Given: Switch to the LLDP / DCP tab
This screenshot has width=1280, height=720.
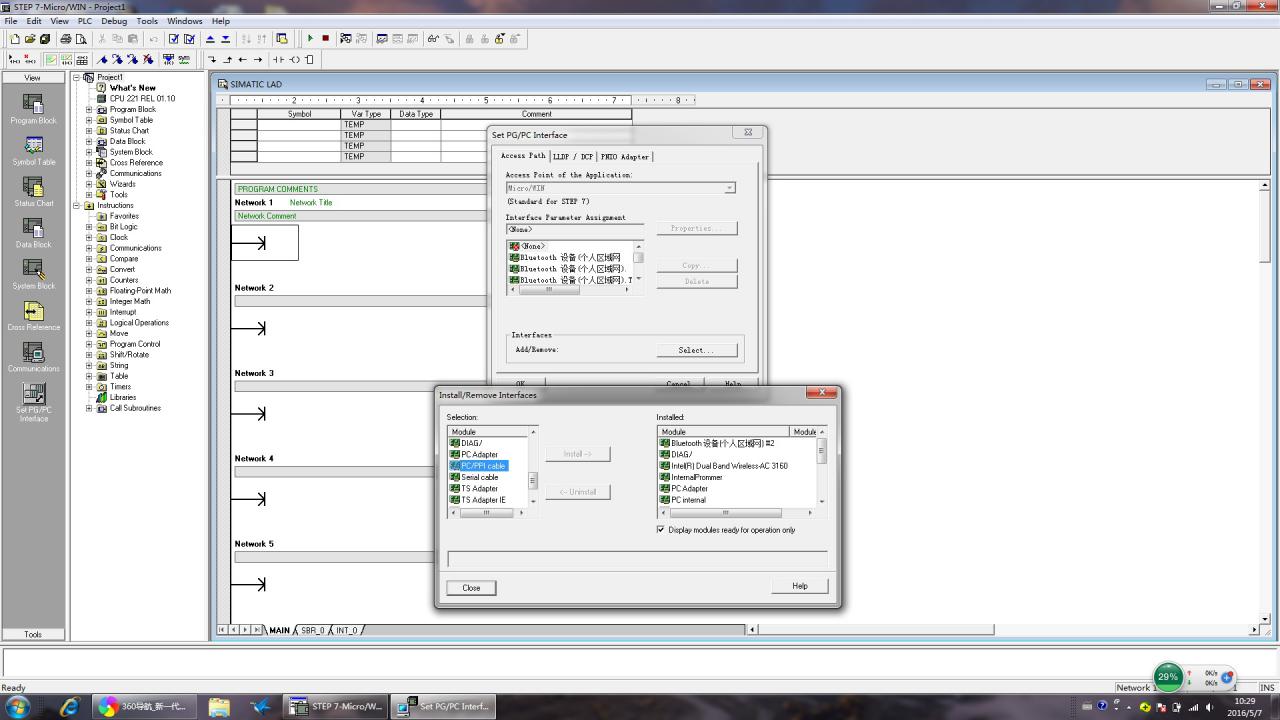Looking at the screenshot, I should [573, 157].
